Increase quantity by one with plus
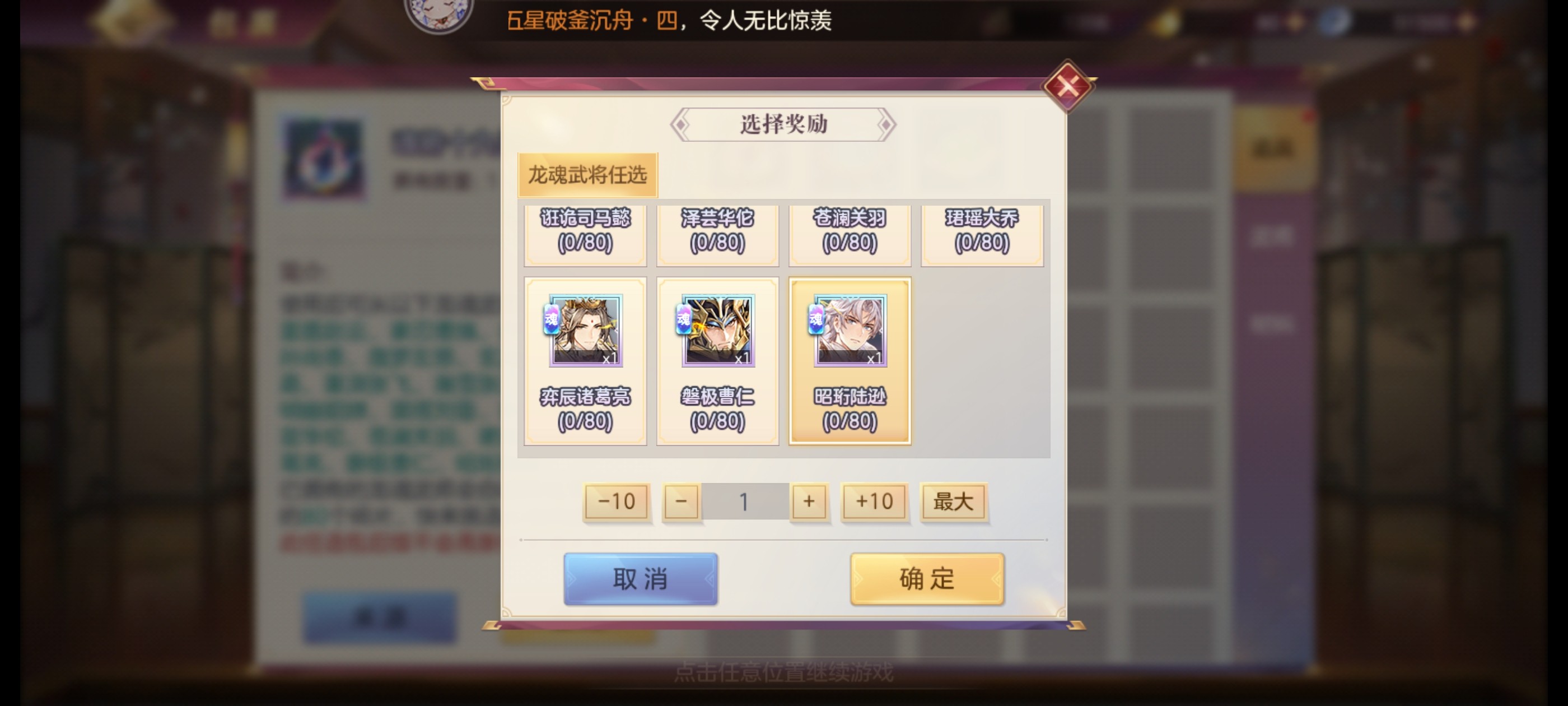This screenshot has width=1568, height=706. (x=809, y=502)
